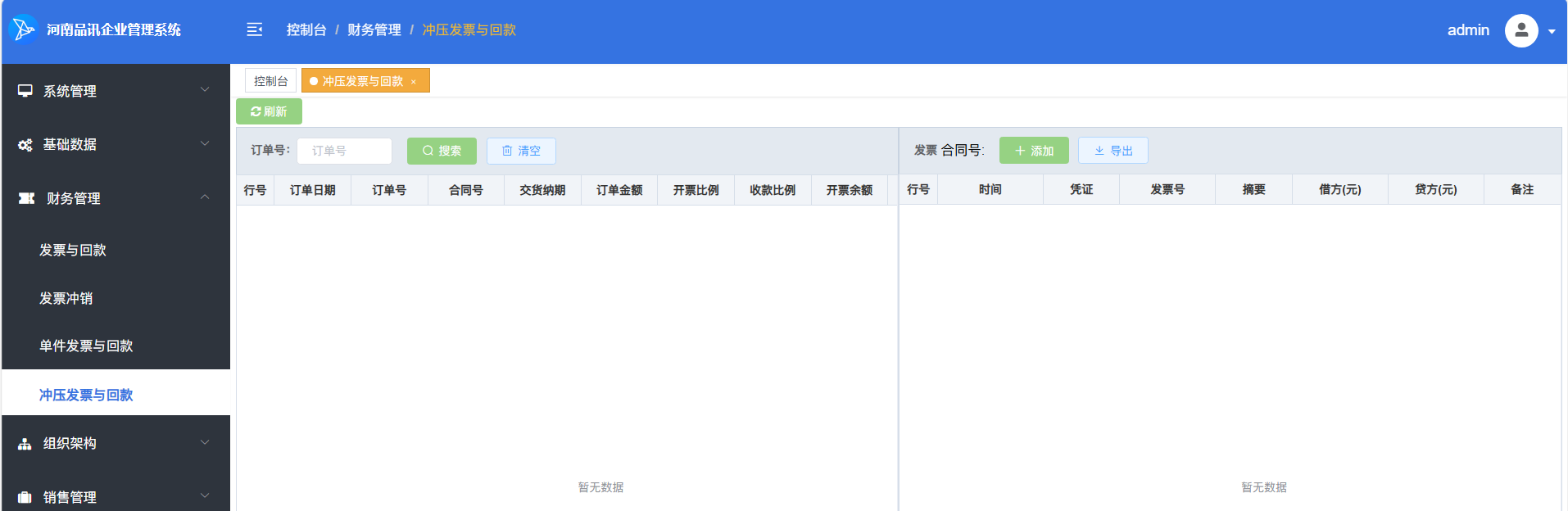Open 财务管理 breadcrumb
Viewport: 1568px width, 511px height.
[374, 29]
